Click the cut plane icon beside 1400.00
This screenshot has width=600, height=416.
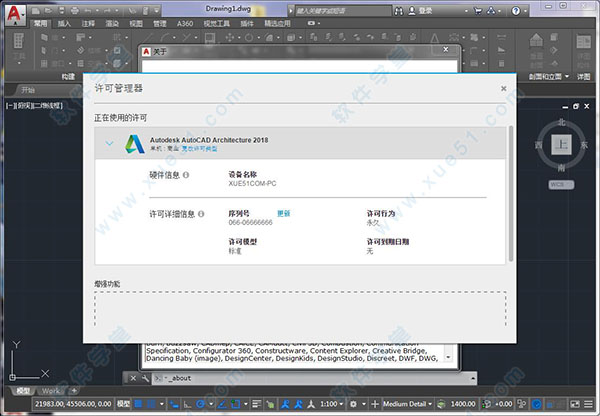(x=441, y=404)
